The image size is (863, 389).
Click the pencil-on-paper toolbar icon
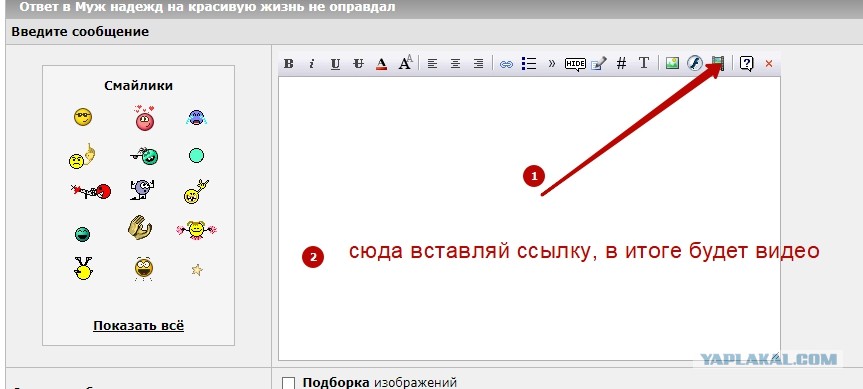pyautogui.click(x=598, y=64)
